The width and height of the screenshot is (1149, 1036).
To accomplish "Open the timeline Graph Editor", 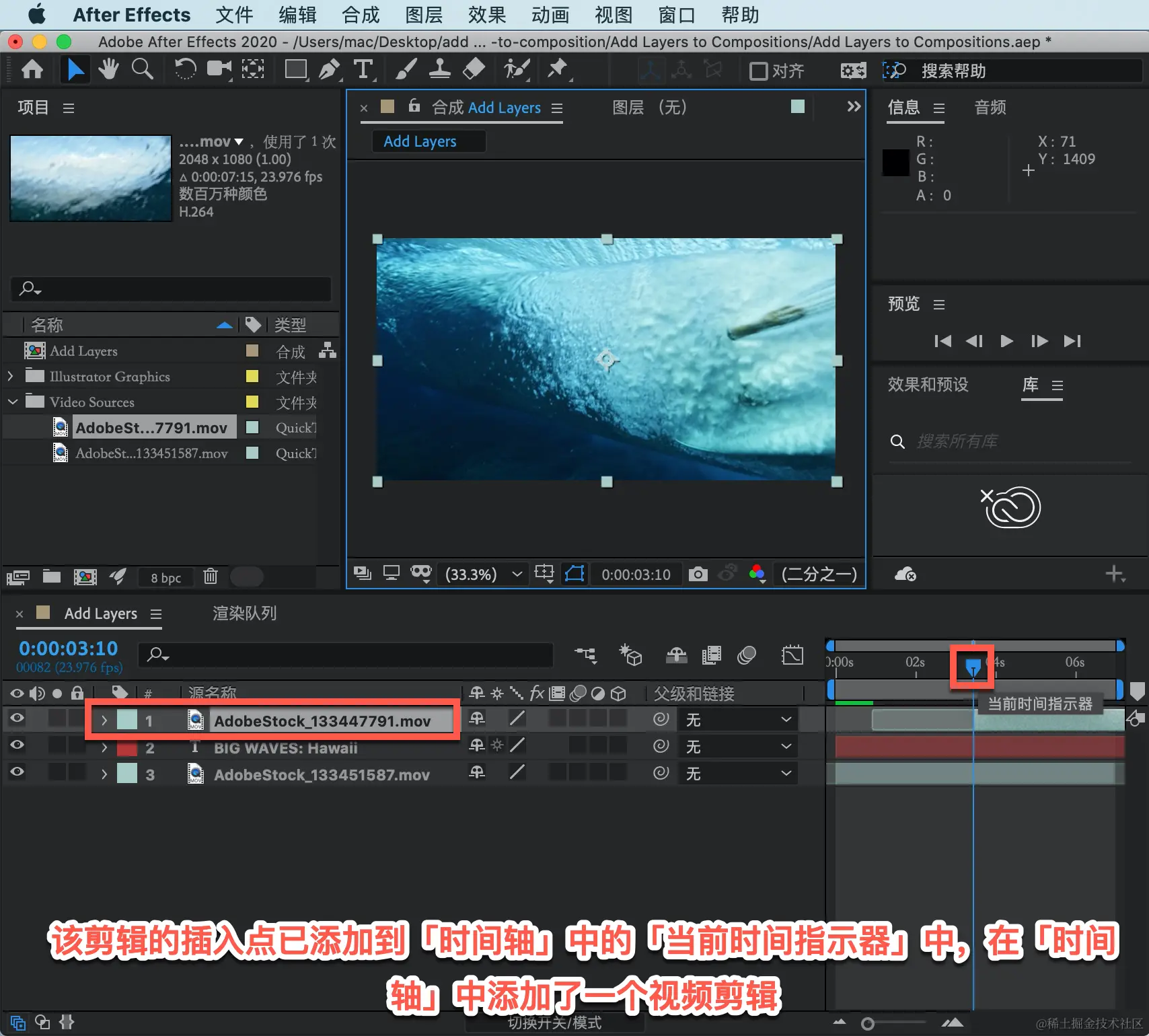I will 792,655.
